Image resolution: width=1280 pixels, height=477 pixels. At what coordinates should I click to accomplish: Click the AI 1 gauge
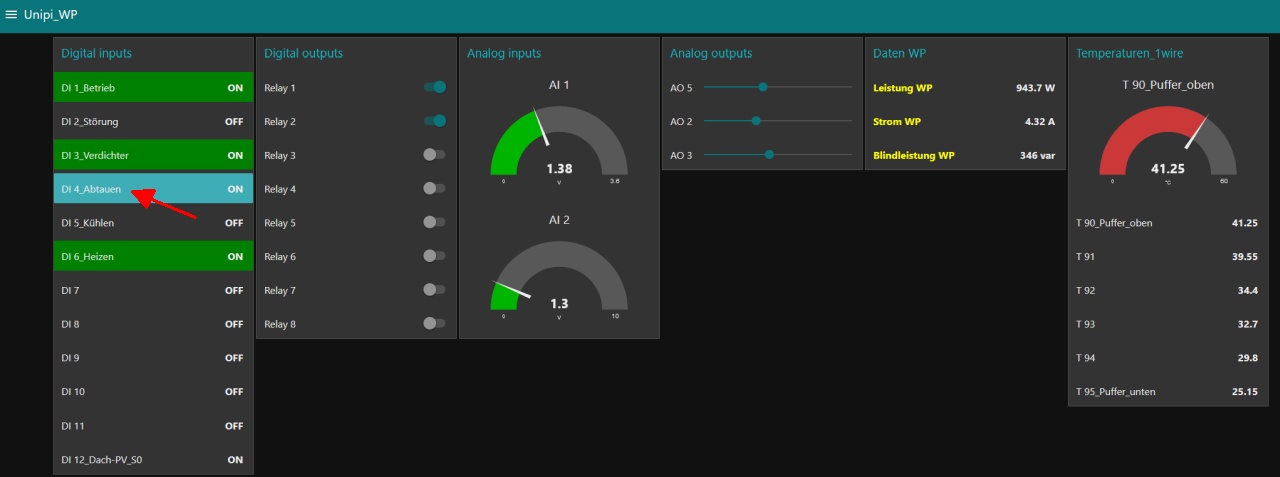(x=559, y=142)
